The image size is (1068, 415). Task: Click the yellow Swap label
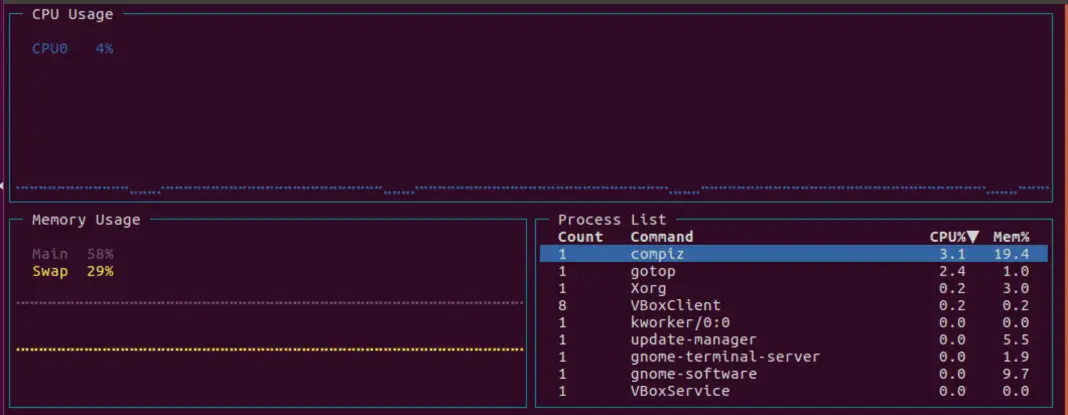50,271
